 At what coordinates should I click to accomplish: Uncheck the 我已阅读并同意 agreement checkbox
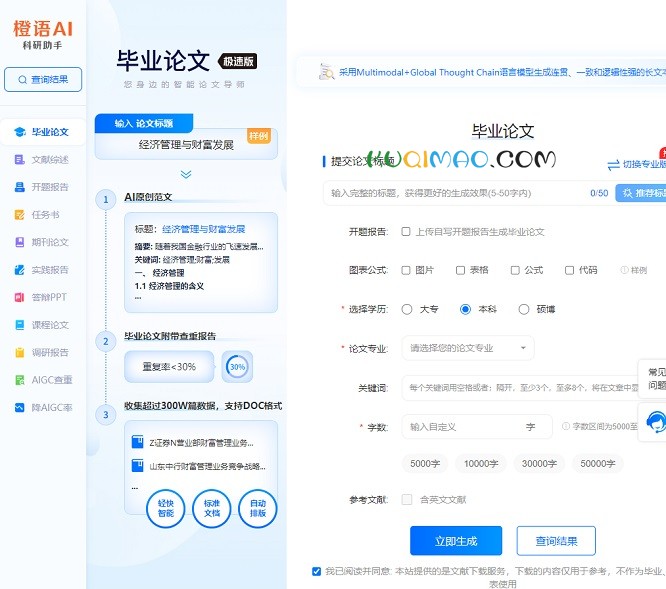point(316,571)
